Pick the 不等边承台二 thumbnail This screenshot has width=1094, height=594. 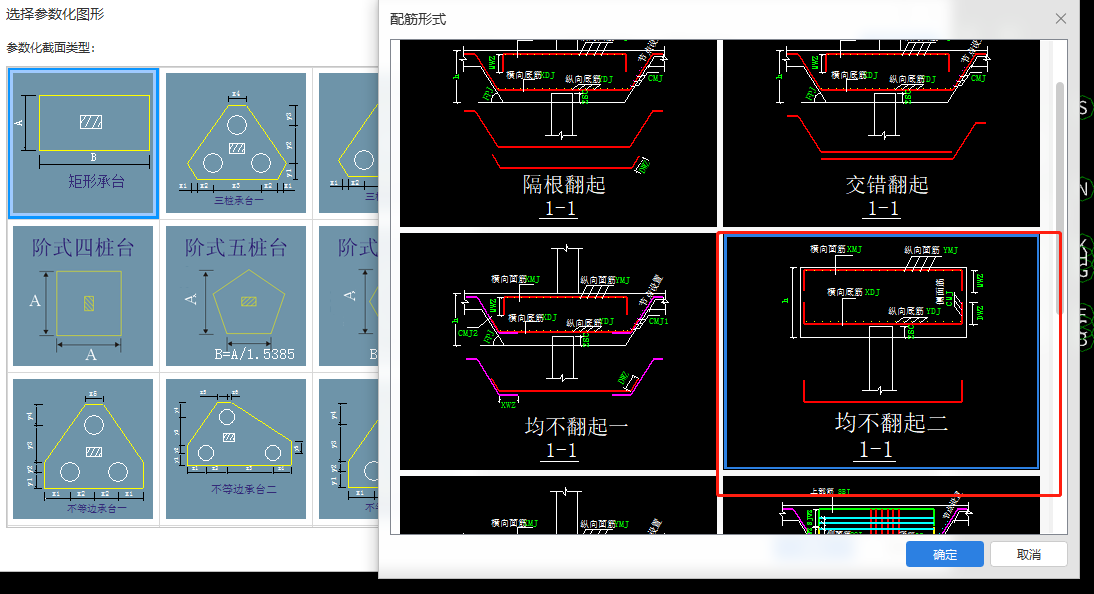(236, 449)
